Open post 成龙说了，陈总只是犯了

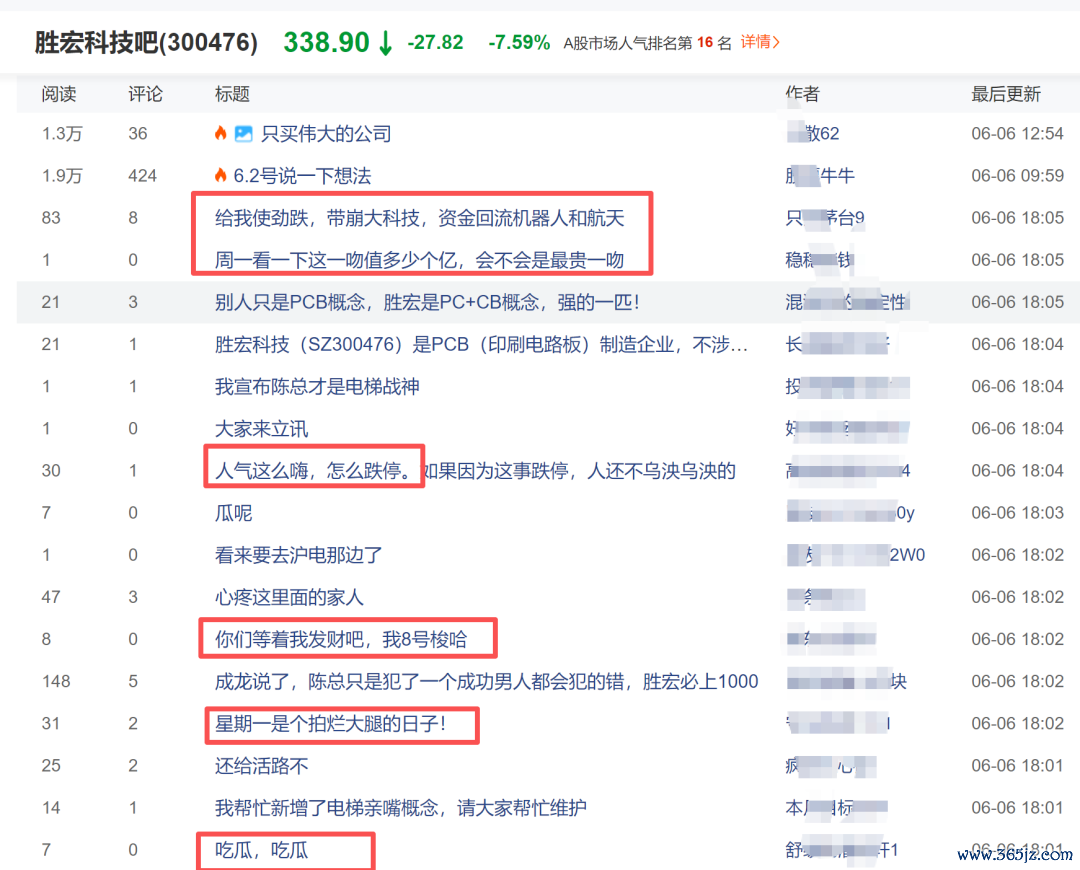[486, 681]
